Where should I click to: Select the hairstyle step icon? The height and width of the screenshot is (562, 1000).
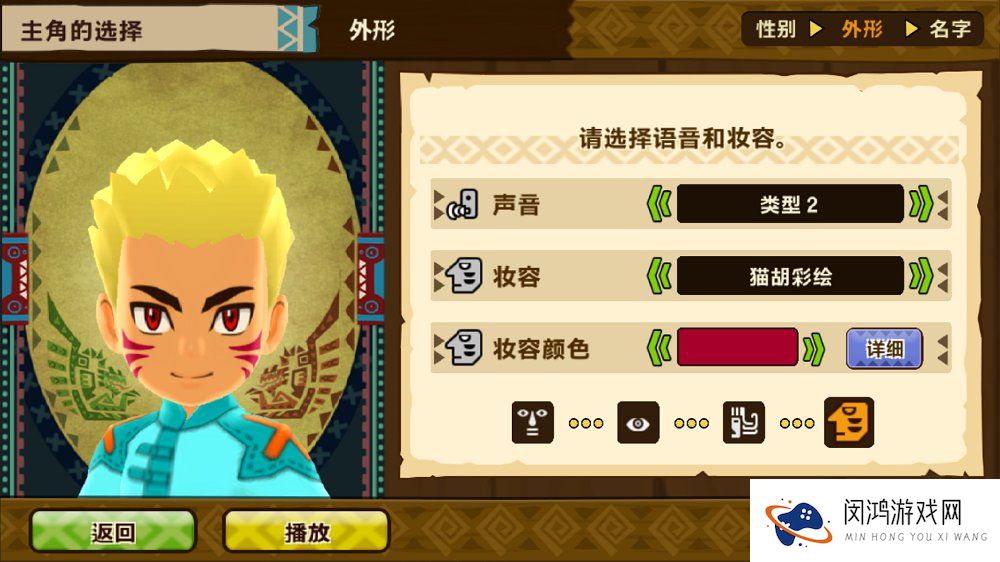coord(744,422)
